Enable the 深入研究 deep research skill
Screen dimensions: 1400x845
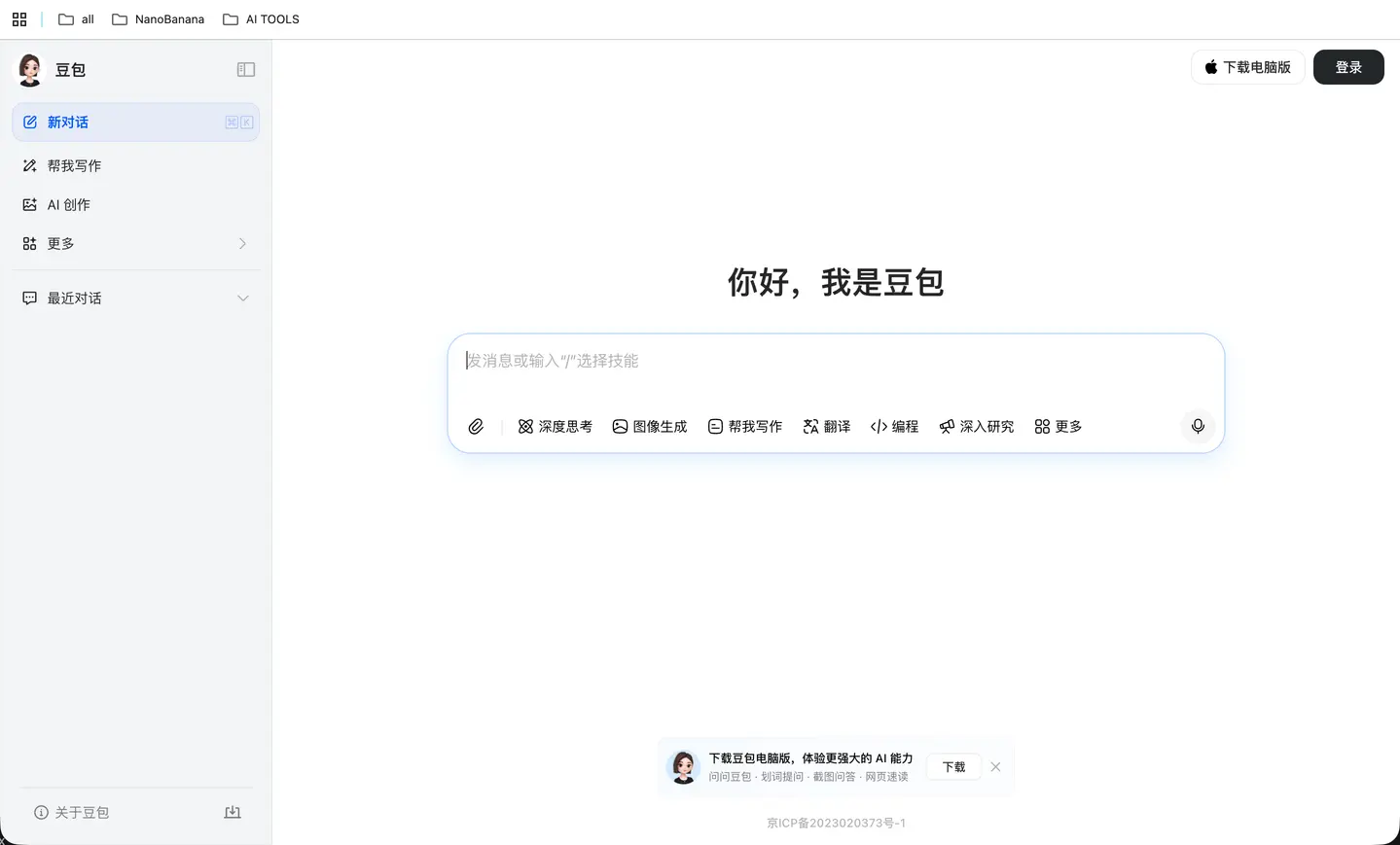point(976,427)
